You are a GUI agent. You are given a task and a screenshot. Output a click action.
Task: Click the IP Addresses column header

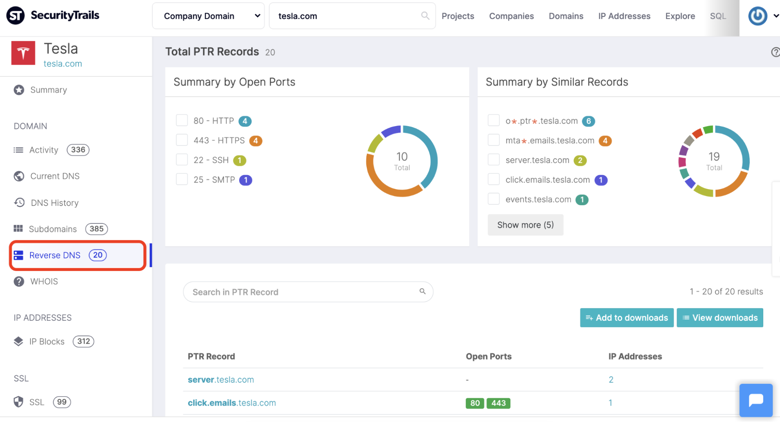(x=635, y=356)
